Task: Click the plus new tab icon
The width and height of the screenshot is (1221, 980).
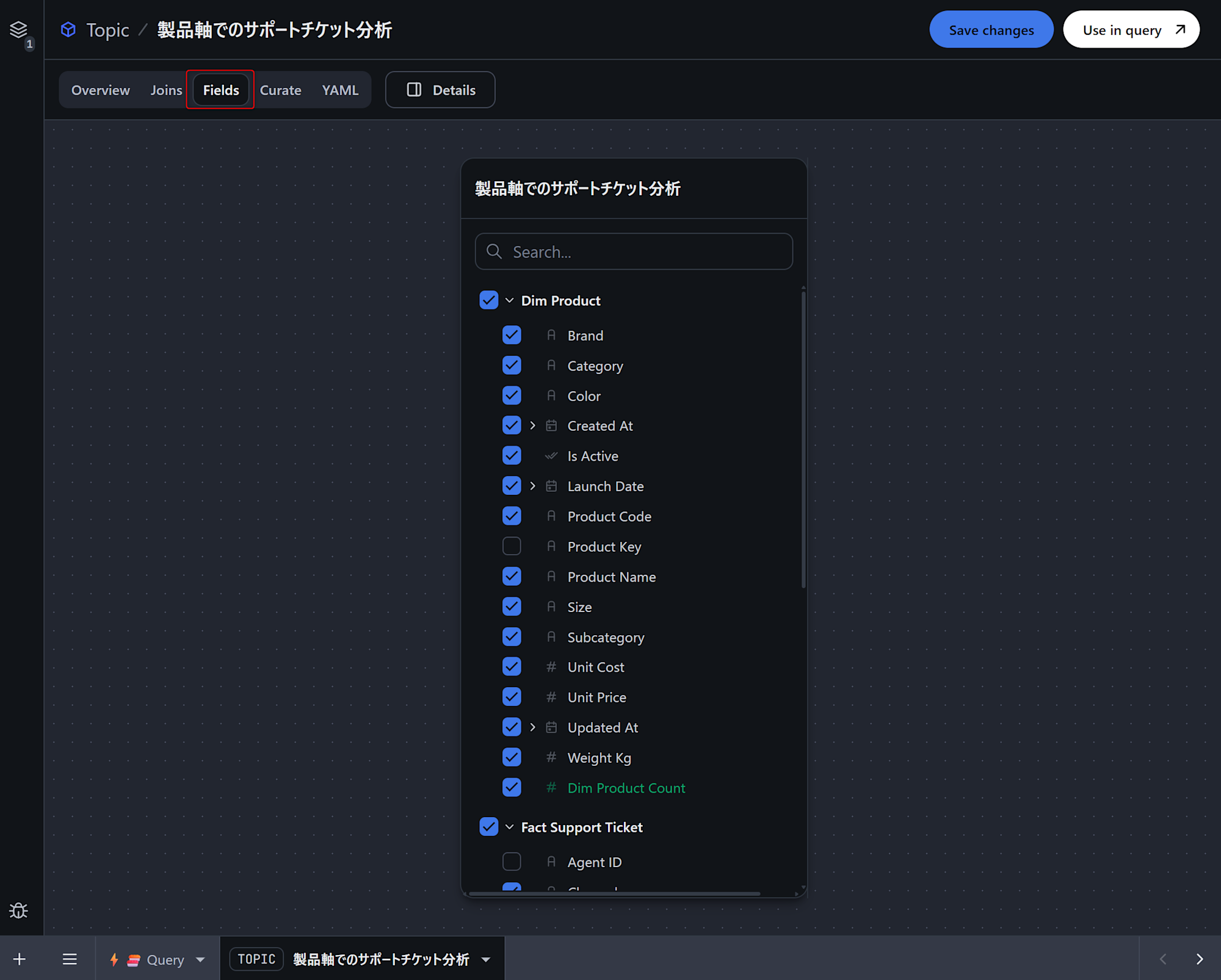Action: coord(19,959)
